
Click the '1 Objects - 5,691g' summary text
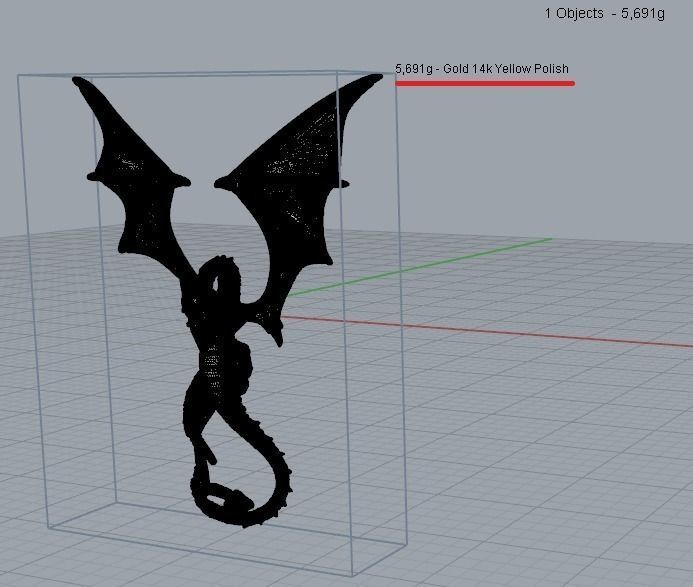(x=605, y=14)
